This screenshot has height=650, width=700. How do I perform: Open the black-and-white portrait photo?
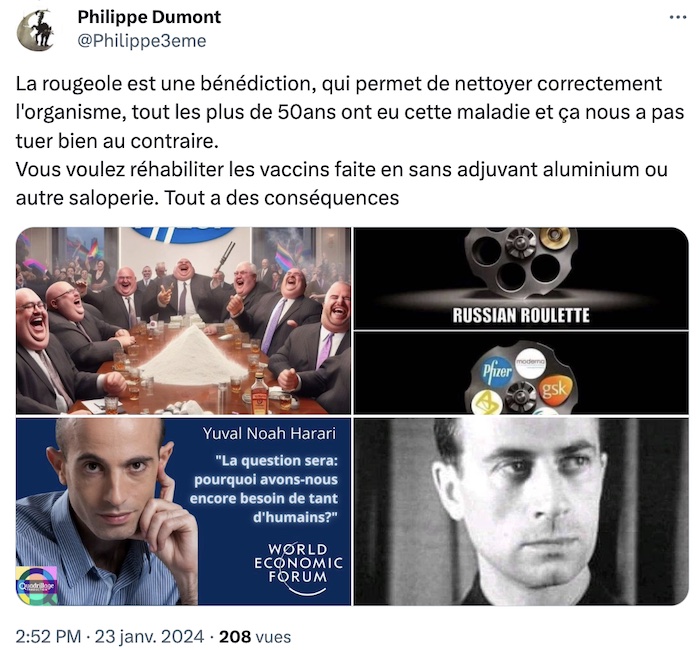[x=521, y=512]
